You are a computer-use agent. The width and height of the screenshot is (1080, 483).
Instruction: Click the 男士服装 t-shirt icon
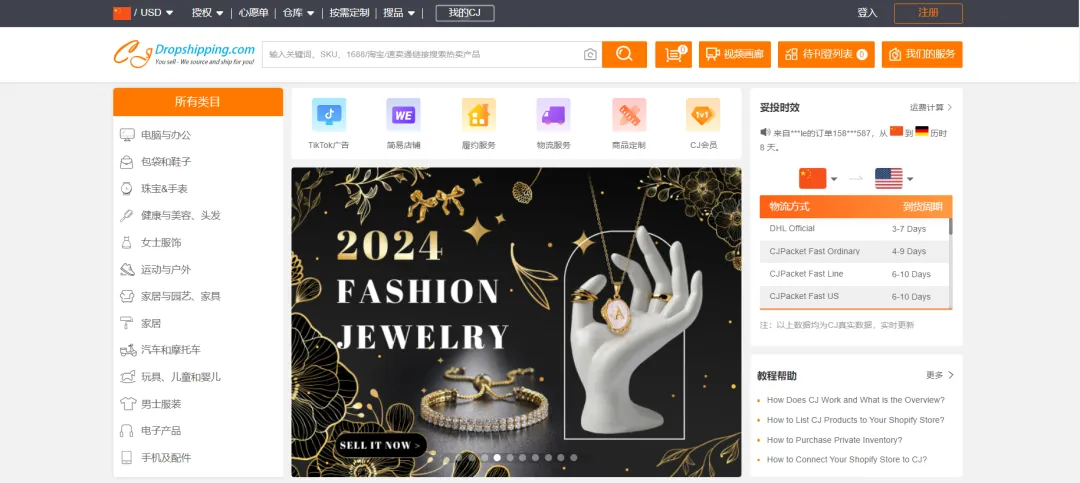(x=127, y=404)
